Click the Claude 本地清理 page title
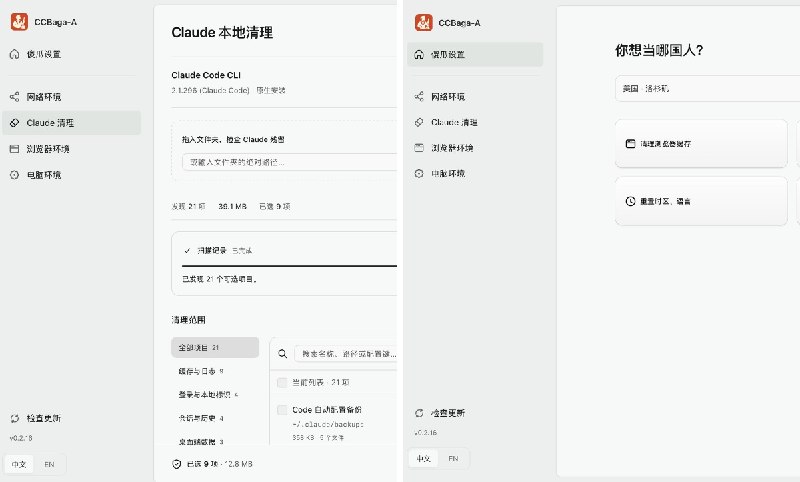The width and height of the screenshot is (800, 482). coord(222,33)
